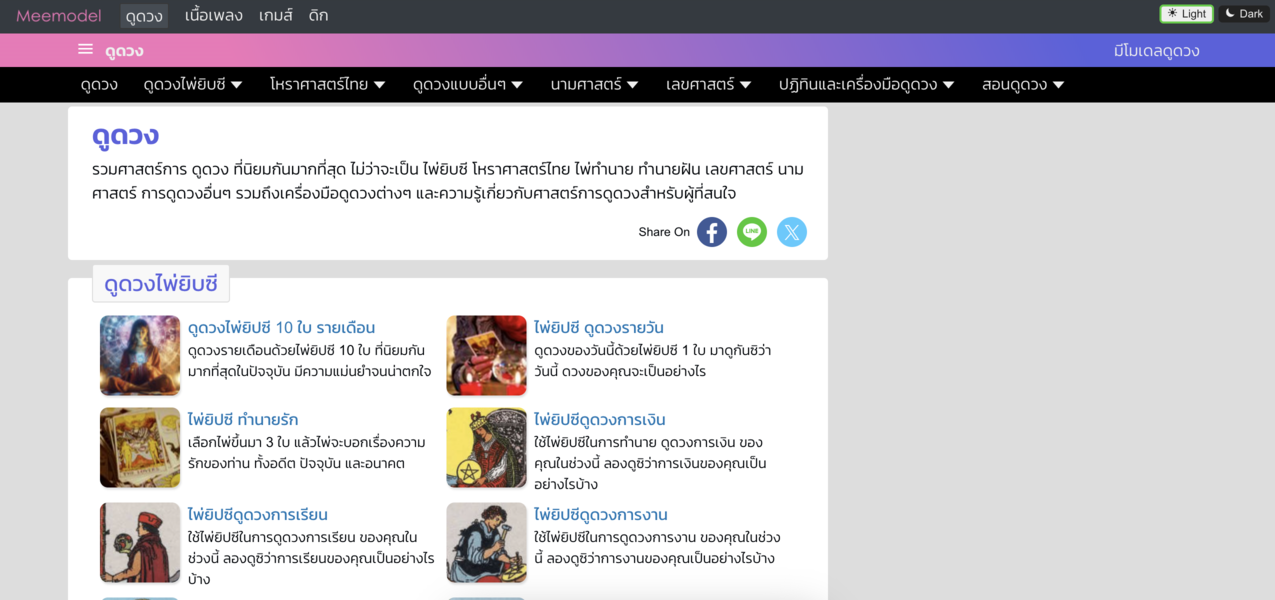Enable Dark mode
1275x600 pixels.
click(1243, 13)
